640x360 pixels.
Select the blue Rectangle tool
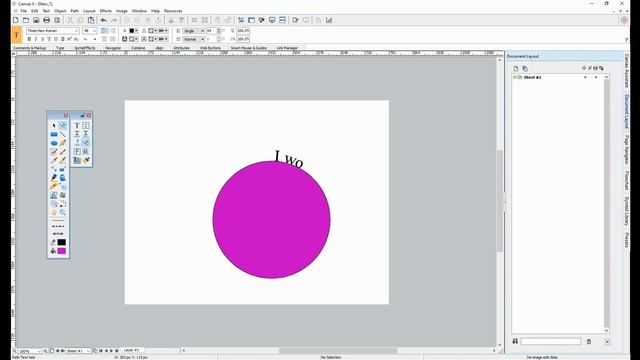coord(54,134)
